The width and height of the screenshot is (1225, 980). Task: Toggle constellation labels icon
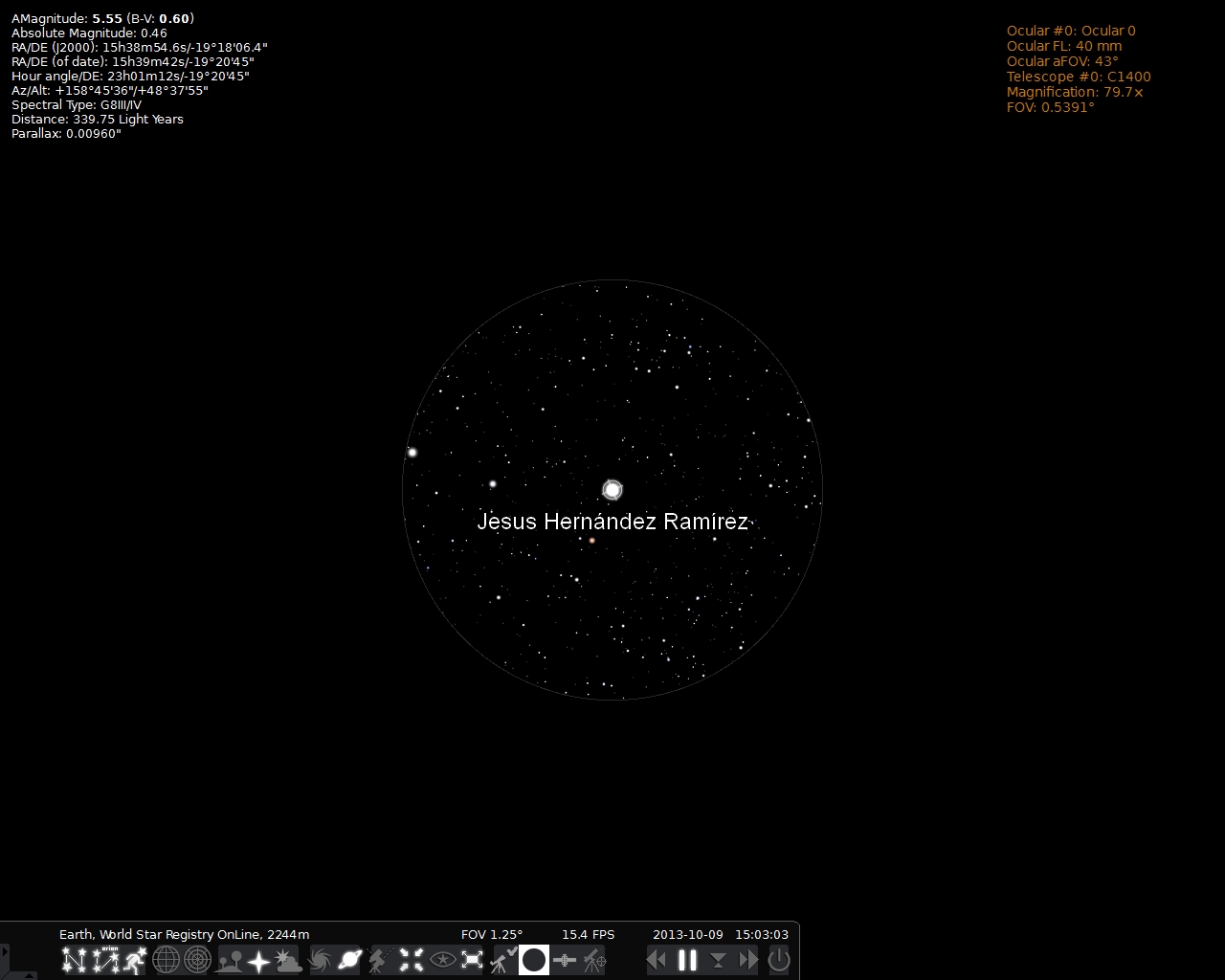point(104,960)
